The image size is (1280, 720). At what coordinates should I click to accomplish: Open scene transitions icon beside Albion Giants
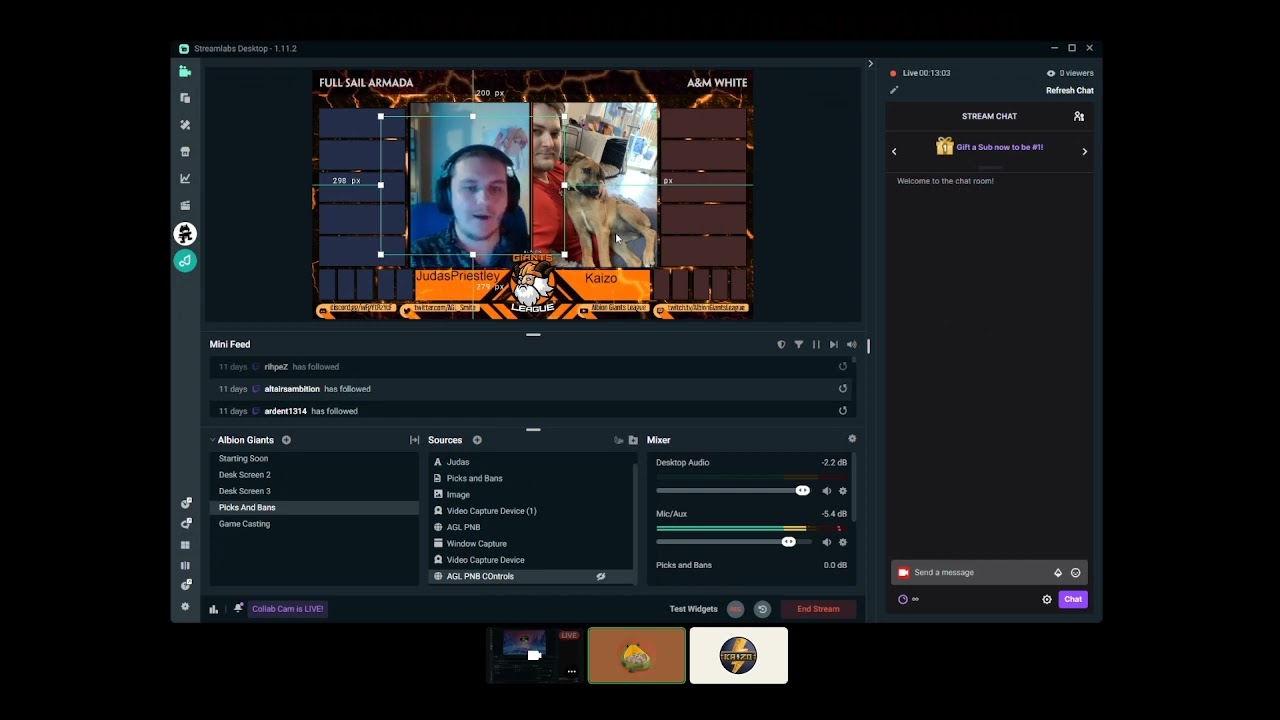(x=414, y=440)
